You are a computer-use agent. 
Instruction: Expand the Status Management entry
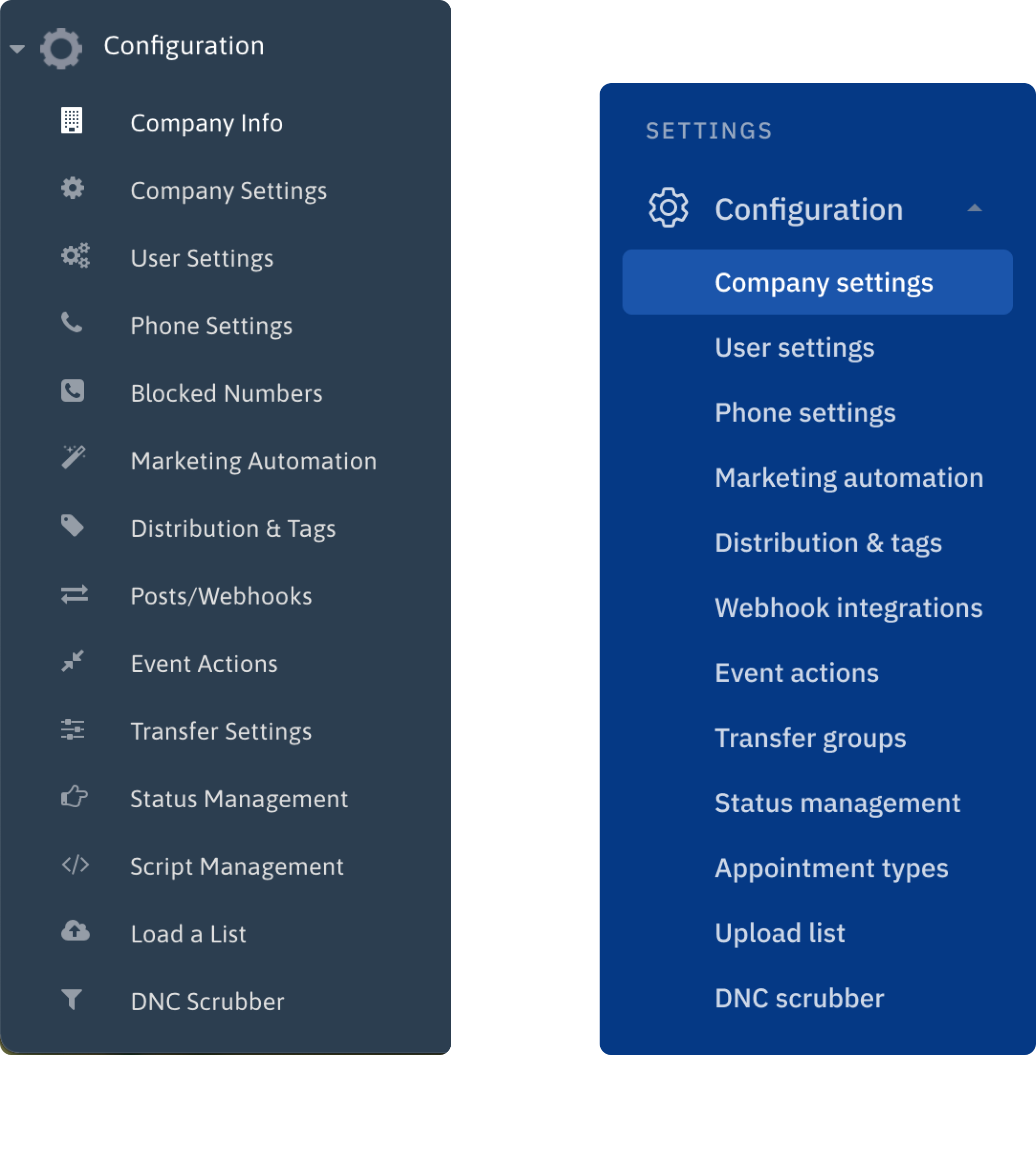pos(239,798)
